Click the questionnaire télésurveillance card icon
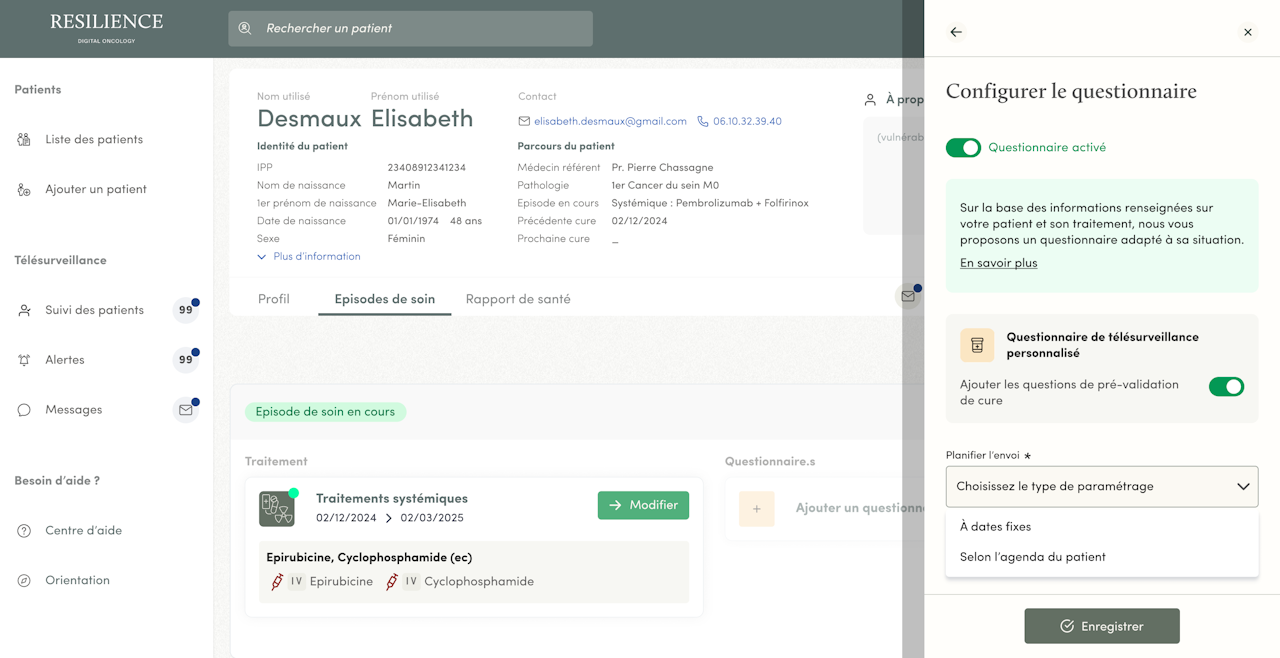 point(977,345)
